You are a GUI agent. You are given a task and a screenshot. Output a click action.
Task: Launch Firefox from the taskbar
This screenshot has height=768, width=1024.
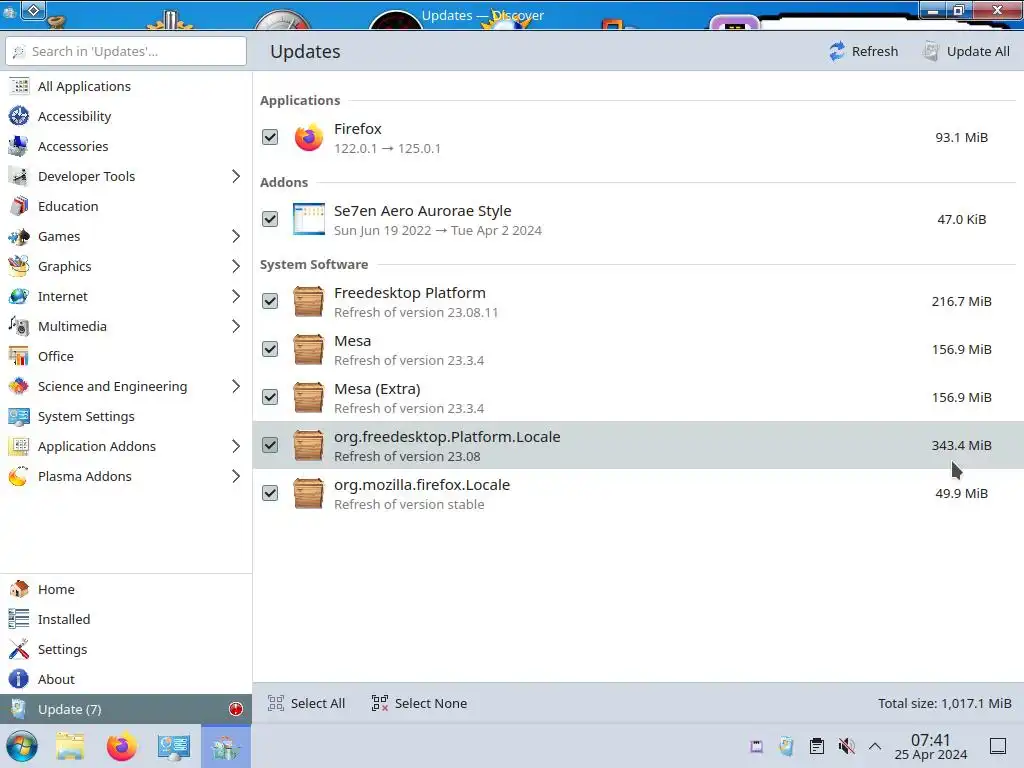point(121,746)
